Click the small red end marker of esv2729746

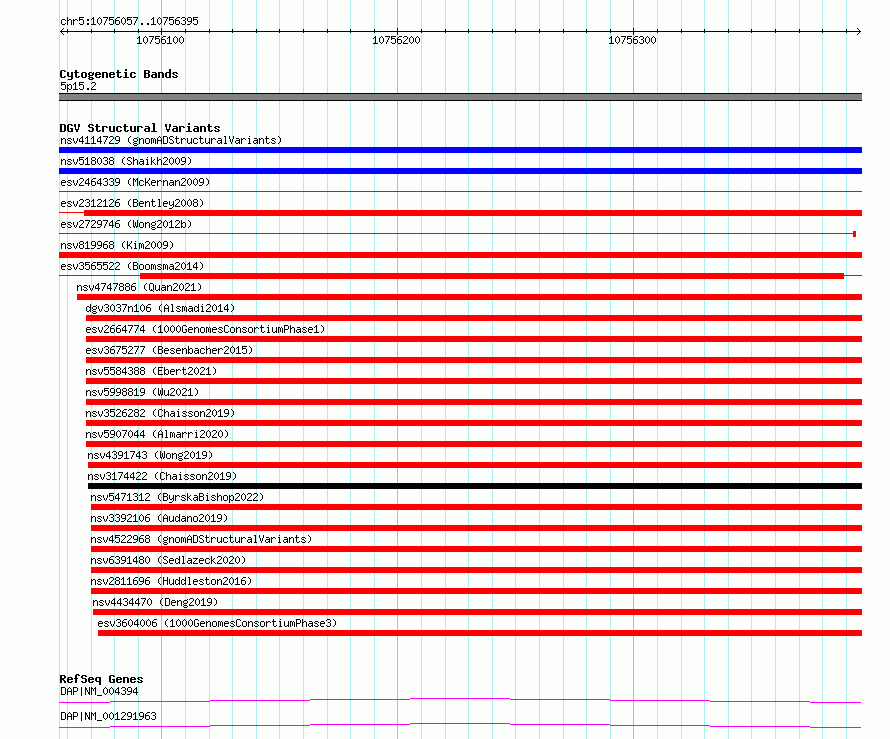(x=854, y=234)
